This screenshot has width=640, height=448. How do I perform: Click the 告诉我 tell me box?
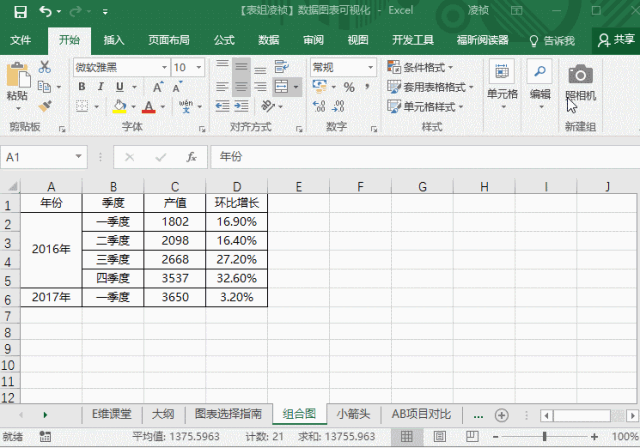552,40
